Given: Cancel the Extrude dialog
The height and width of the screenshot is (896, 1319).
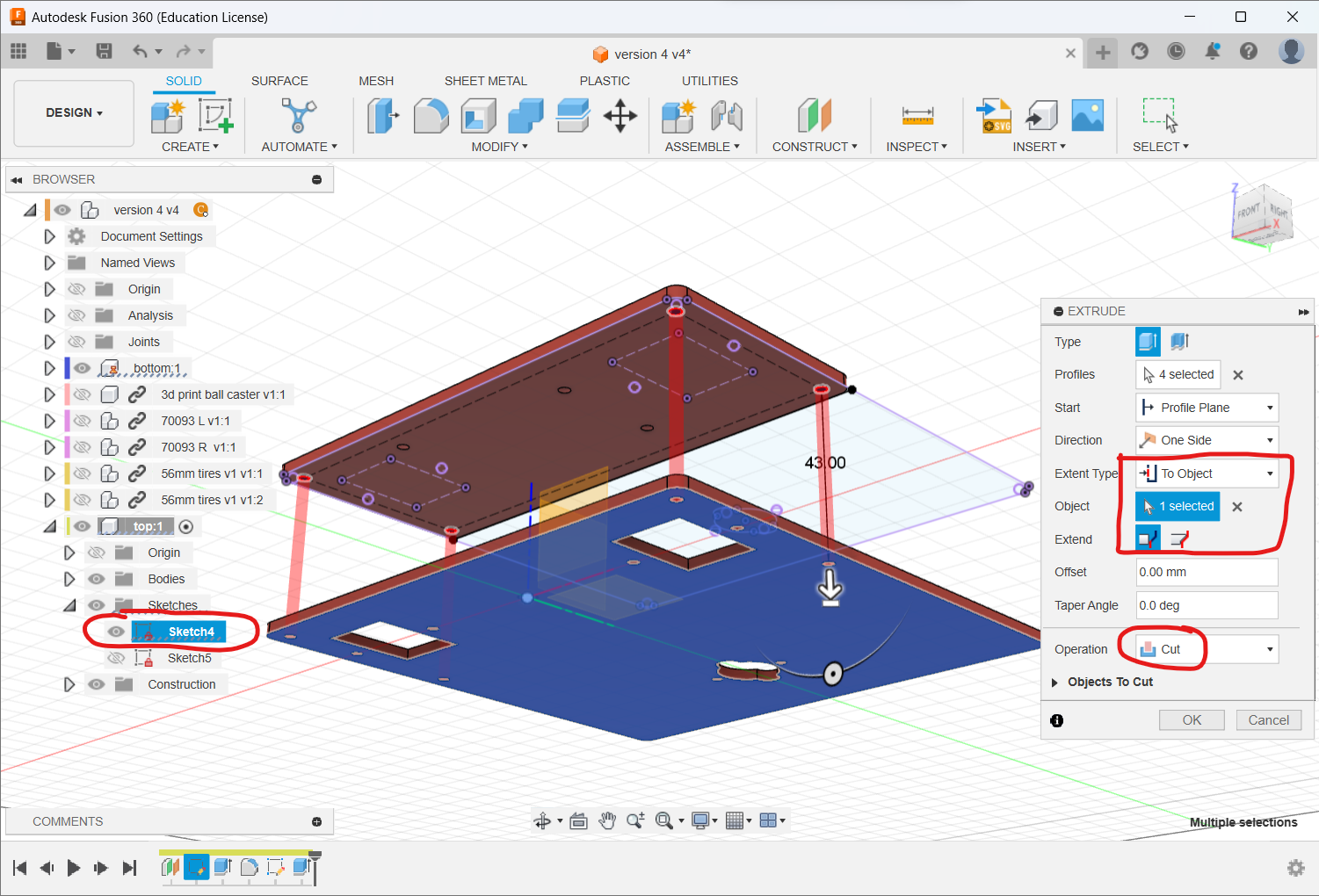Looking at the screenshot, I should point(1268,720).
